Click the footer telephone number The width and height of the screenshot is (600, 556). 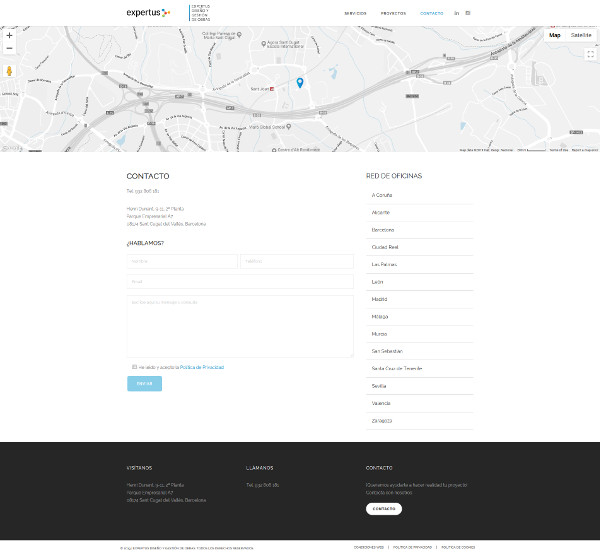point(262,485)
